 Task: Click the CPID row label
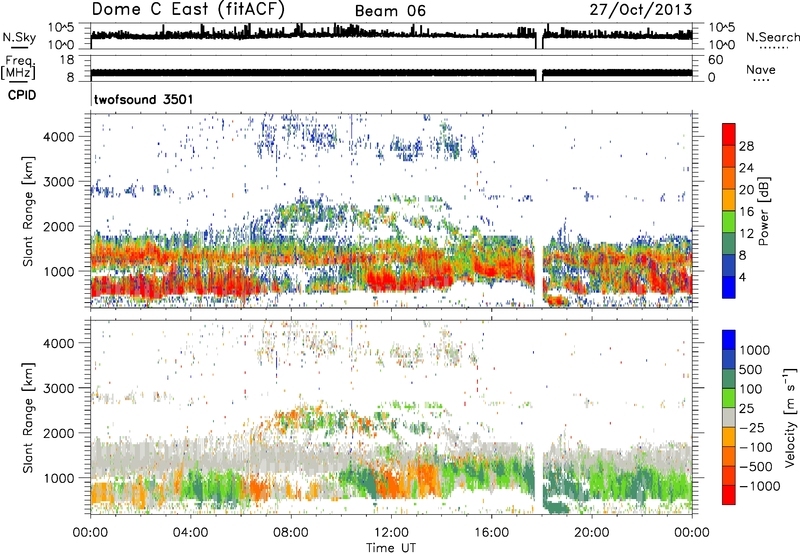(22, 95)
